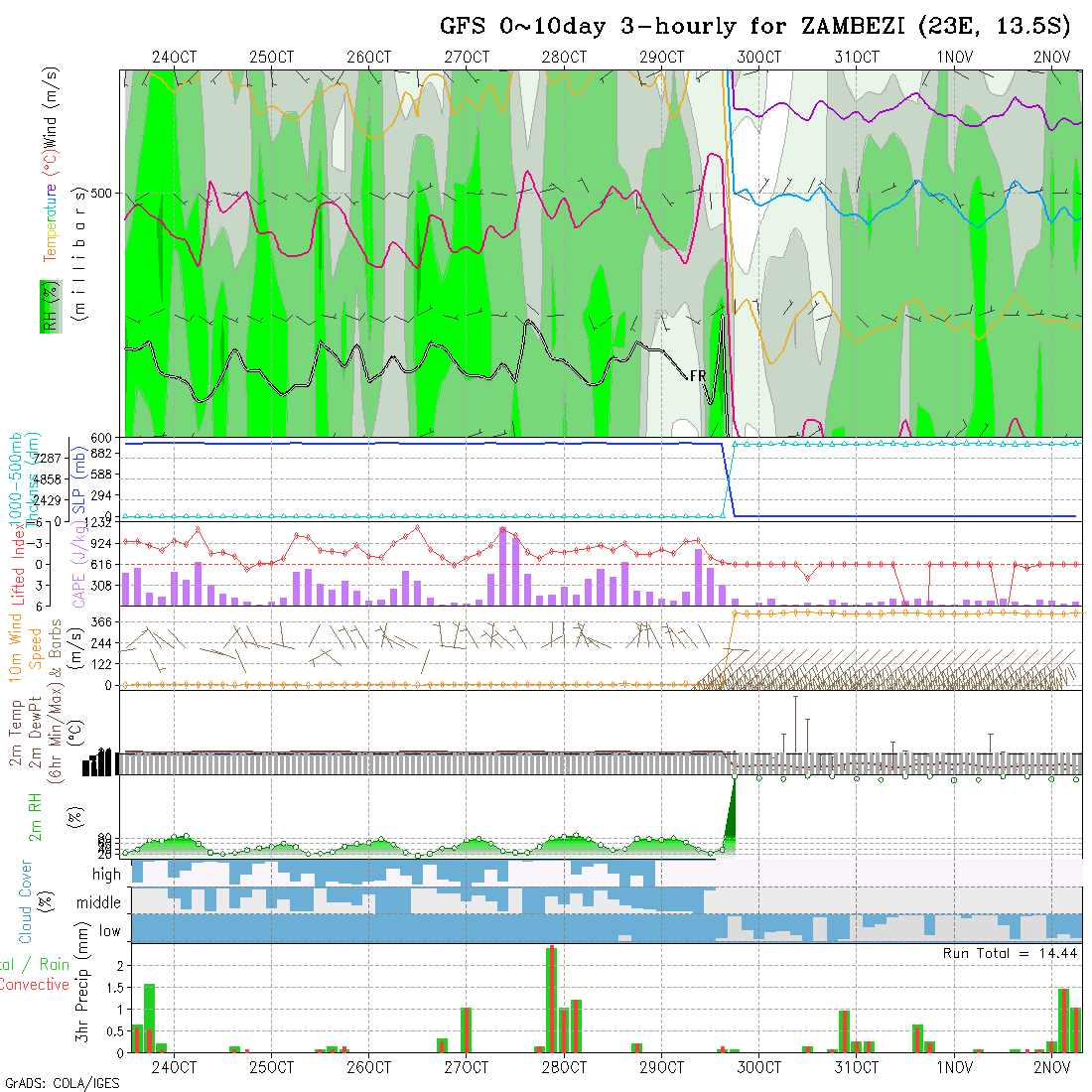The width and height of the screenshot is (1092, 1092).
Task: Select the low cloud cover row label
Action: pos(109,931)
